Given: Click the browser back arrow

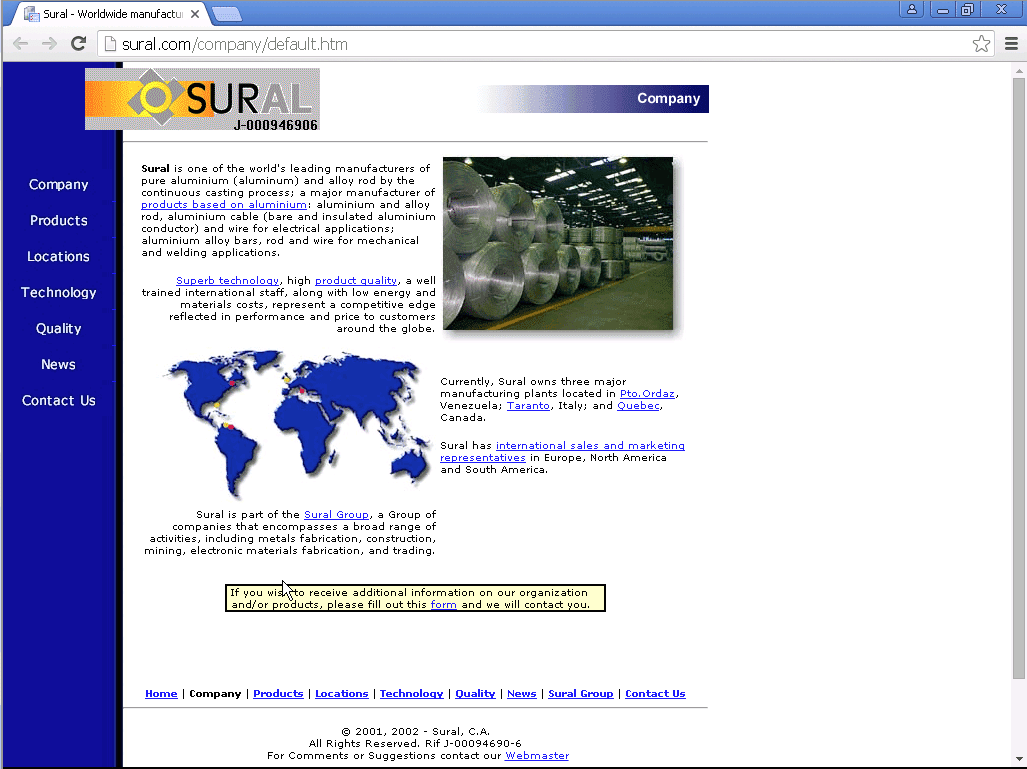Looking at the screenshot, I should click(20, 44).
